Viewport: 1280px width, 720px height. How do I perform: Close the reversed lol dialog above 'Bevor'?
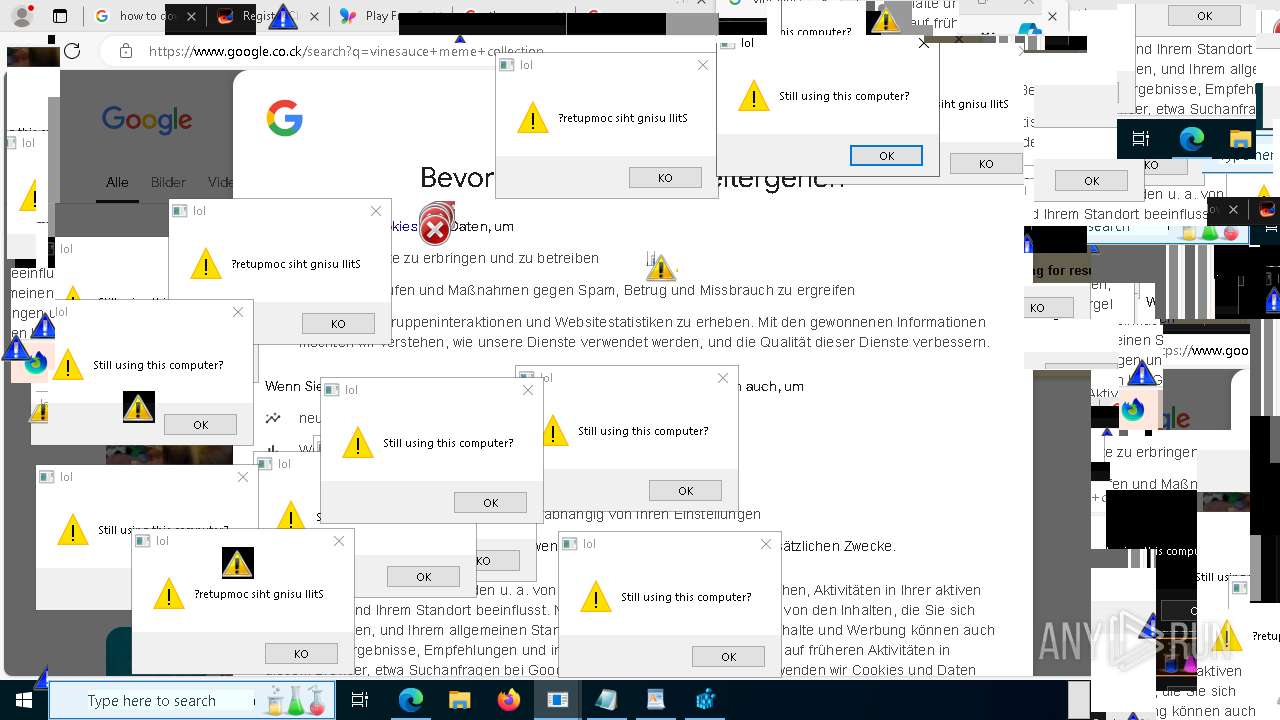(703, 65)
